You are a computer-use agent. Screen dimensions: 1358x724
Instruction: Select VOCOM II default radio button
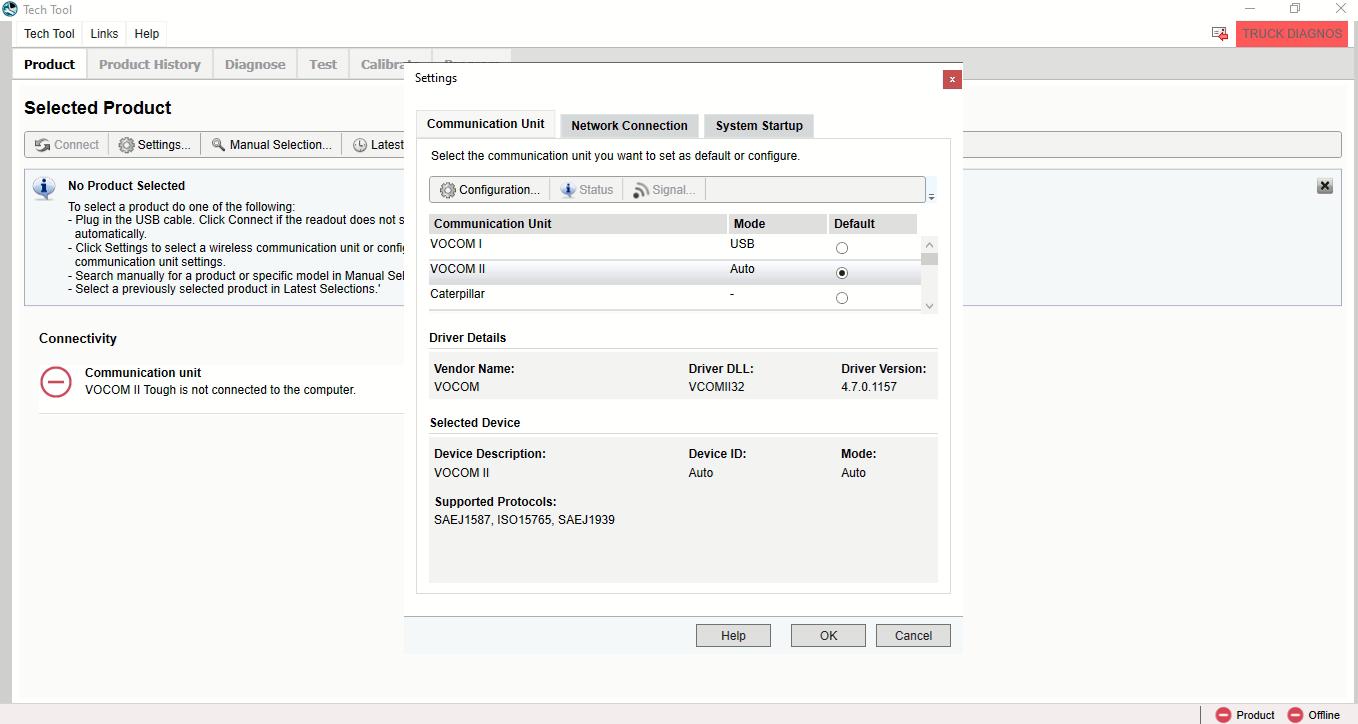(842, 273)
